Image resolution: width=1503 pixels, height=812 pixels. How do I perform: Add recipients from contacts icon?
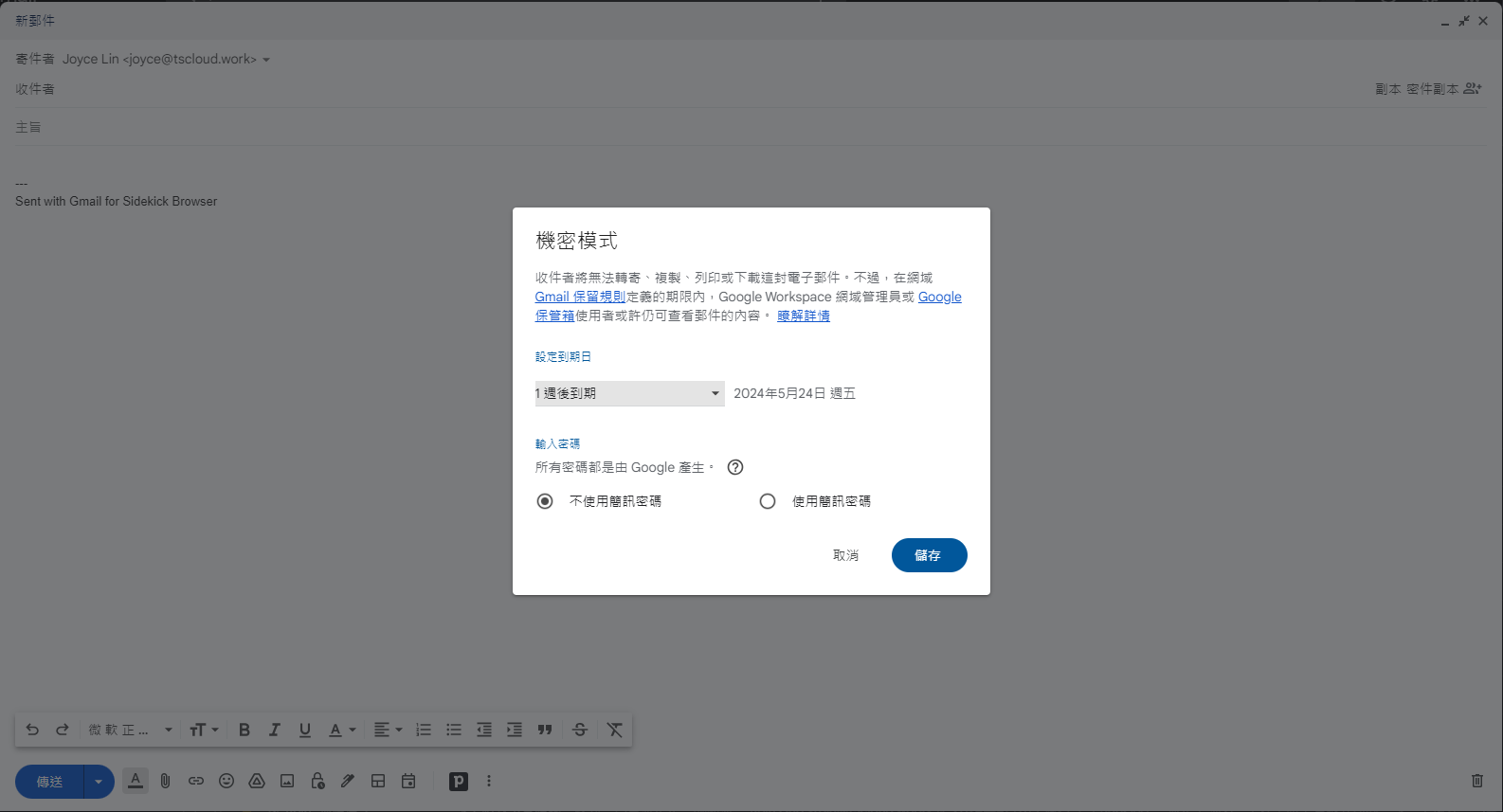coord(1473,88)
